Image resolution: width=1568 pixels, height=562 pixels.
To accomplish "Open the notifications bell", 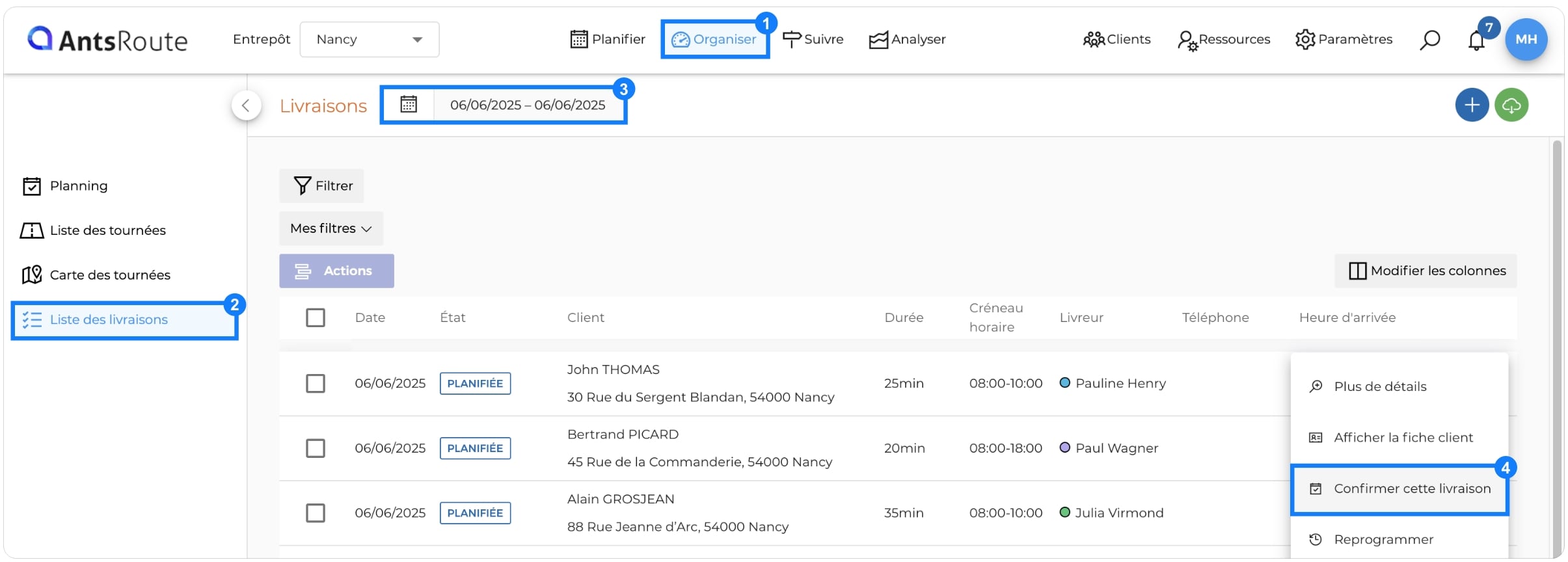I will coord(1476,40).
